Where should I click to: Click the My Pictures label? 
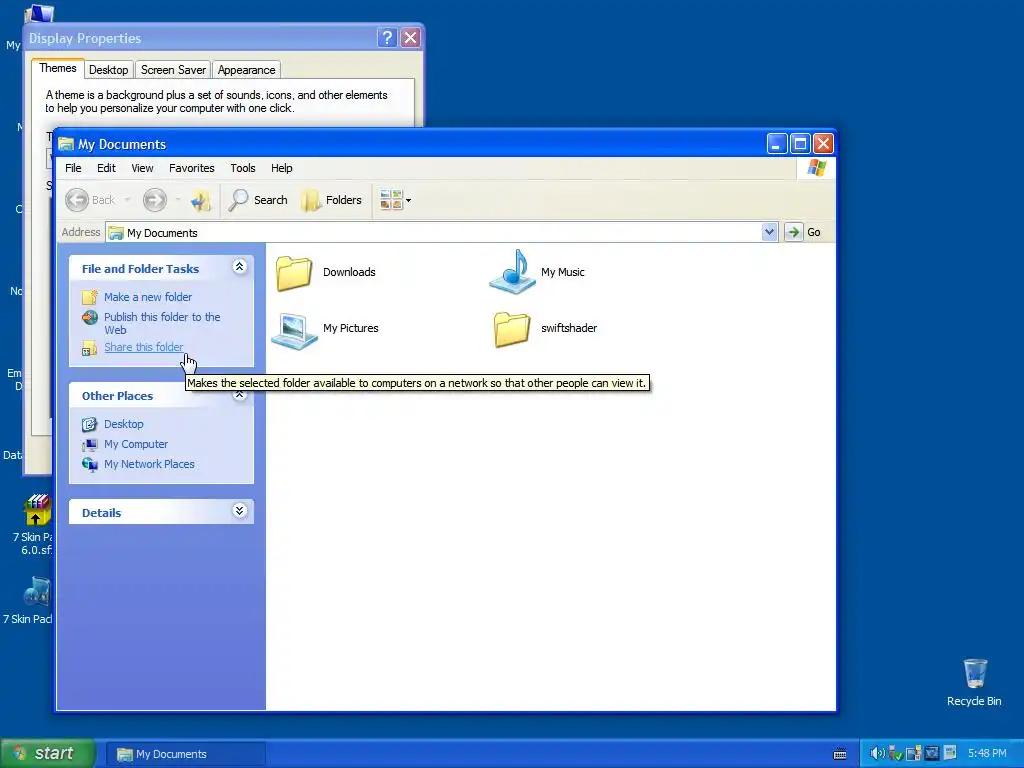[x=351, y=328]
